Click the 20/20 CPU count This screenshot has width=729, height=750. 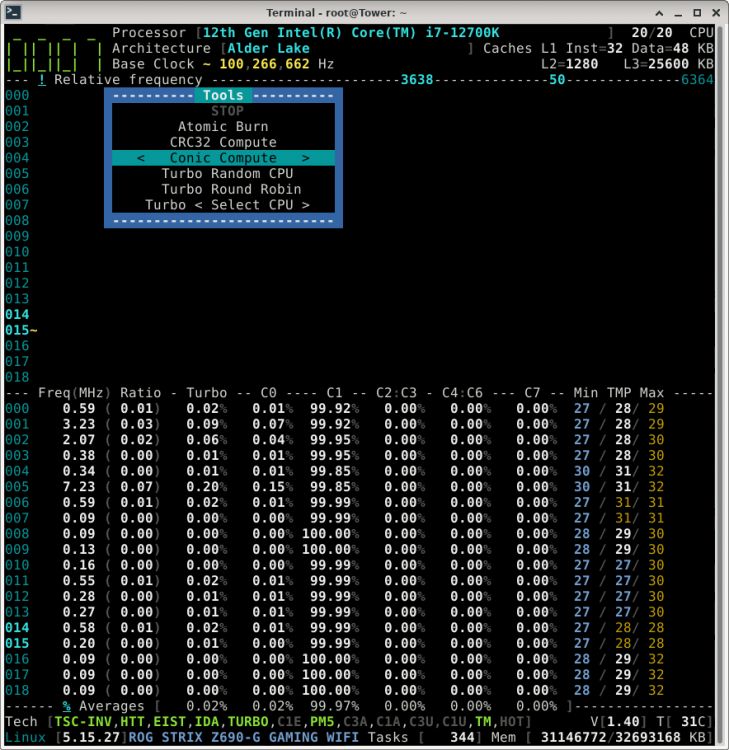(652, 33)
